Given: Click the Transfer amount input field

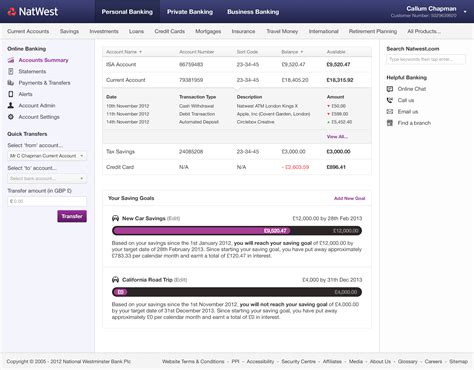Looking at the screenshot, I should point(47,201).
